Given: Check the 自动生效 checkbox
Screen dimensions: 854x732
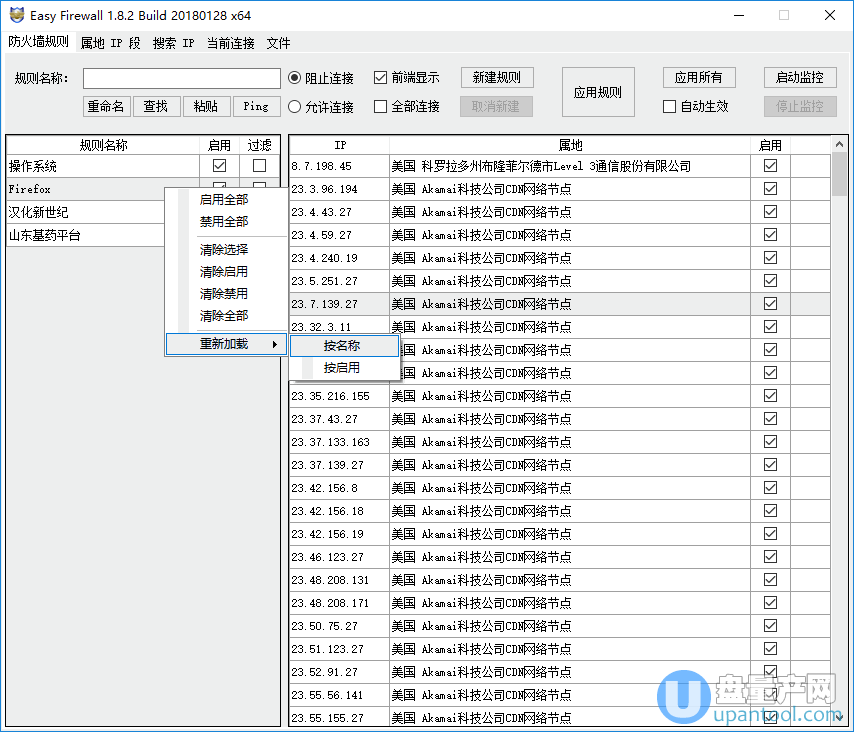Looking at the screenshot, I should [670, 107].
